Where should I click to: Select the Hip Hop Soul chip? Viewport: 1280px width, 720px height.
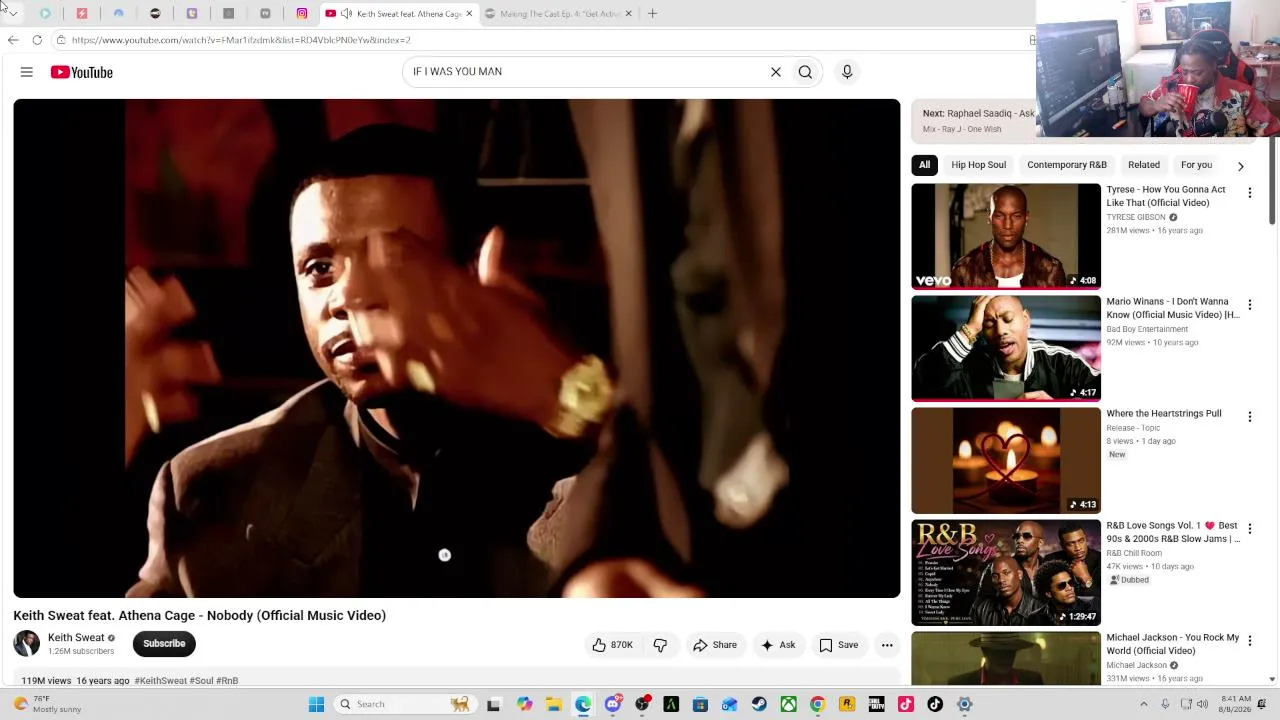click(979, 165)
